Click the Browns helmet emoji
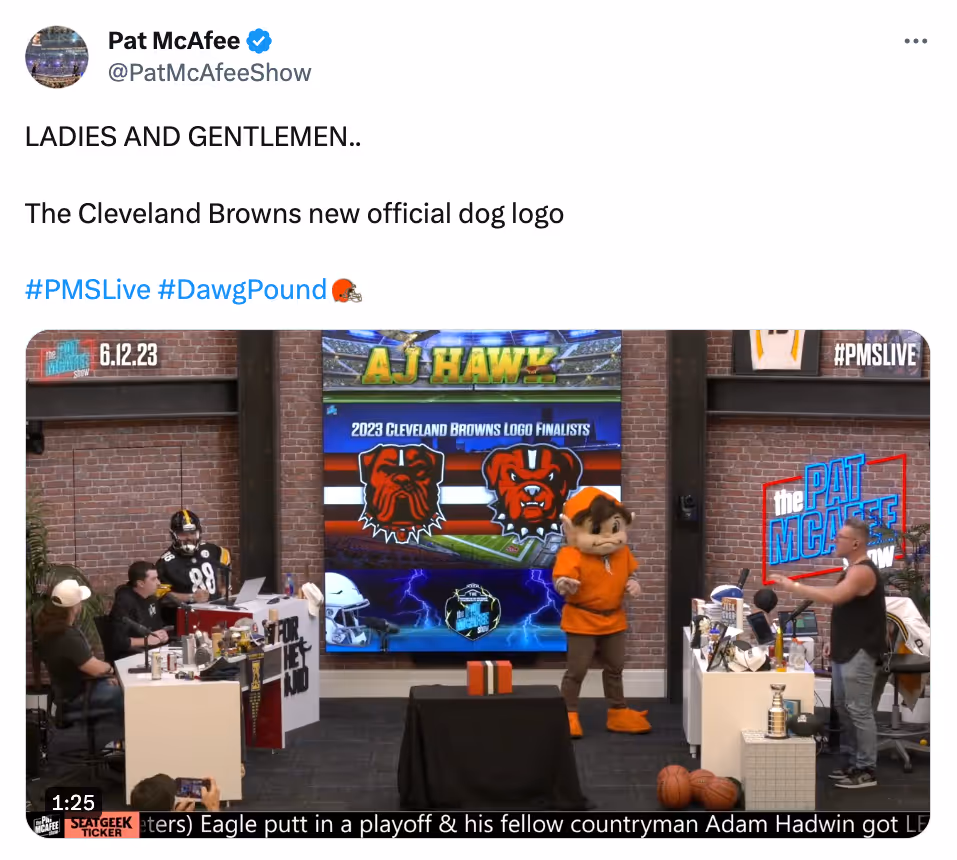The height and width of the screenshot is (860, 957). [346, 291]
